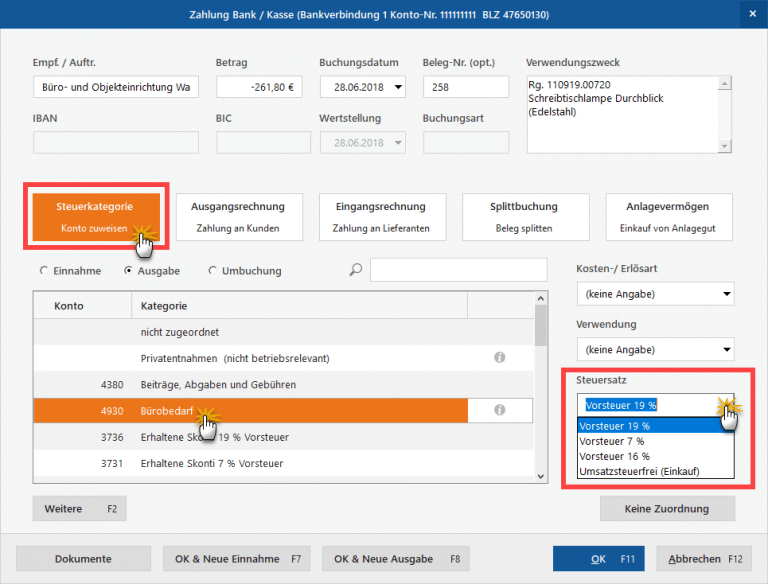Click the category search input field

tap(458, 270)
